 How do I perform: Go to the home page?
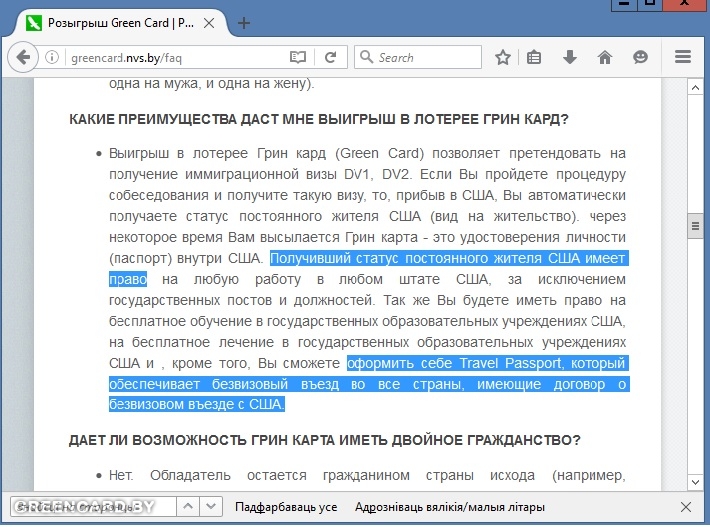[x=605, y=57]
